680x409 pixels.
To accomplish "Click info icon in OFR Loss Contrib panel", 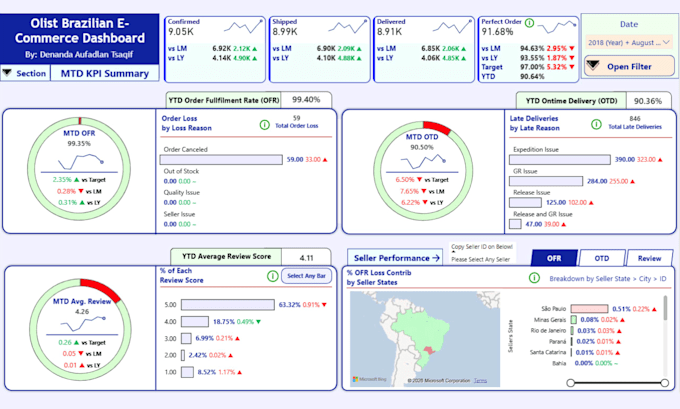I will tap(534, 278).
